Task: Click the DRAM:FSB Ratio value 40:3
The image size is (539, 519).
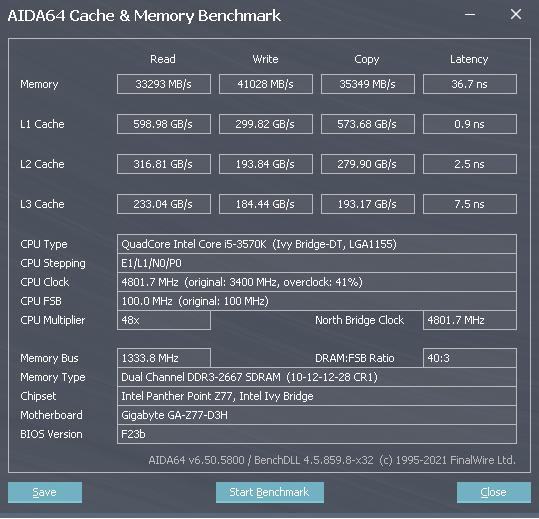Action: pyautogui.click(x=470, y=358)
